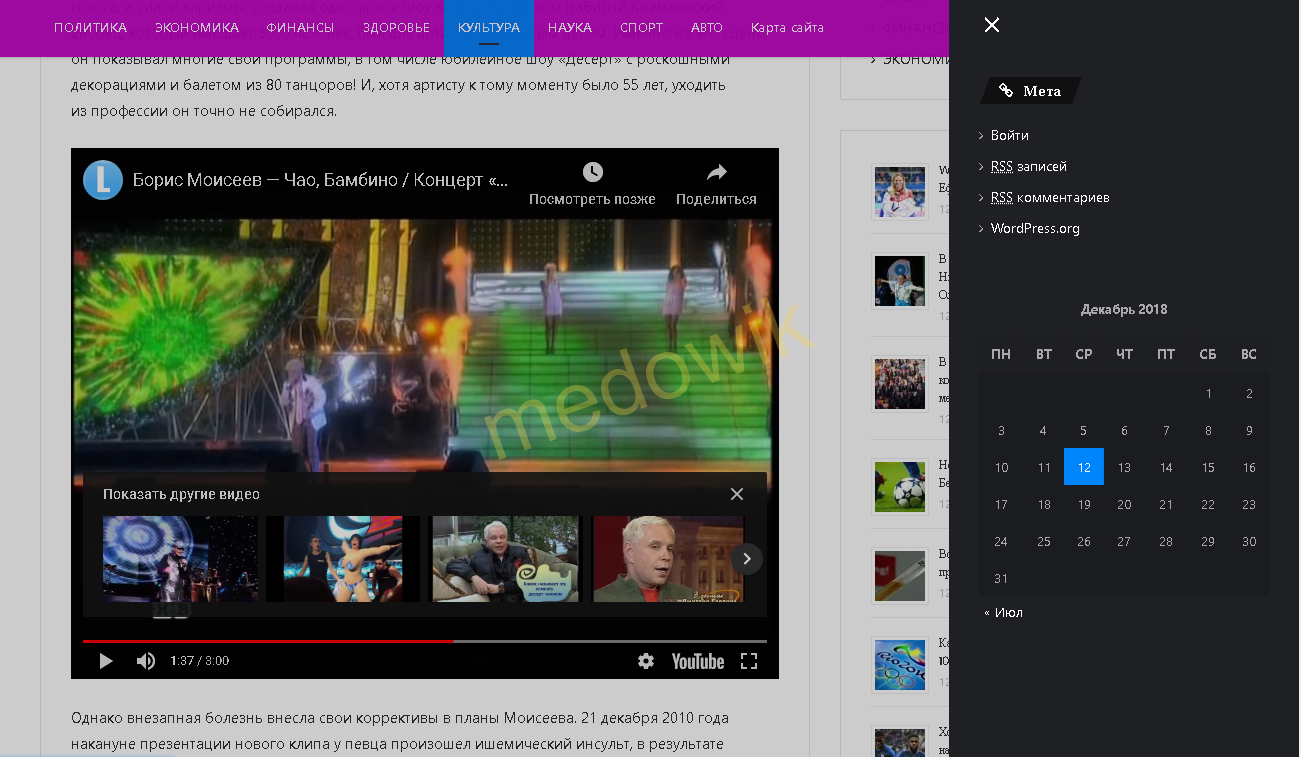
Task: Open third suggested video thumbnail
Action: point(506,559)
